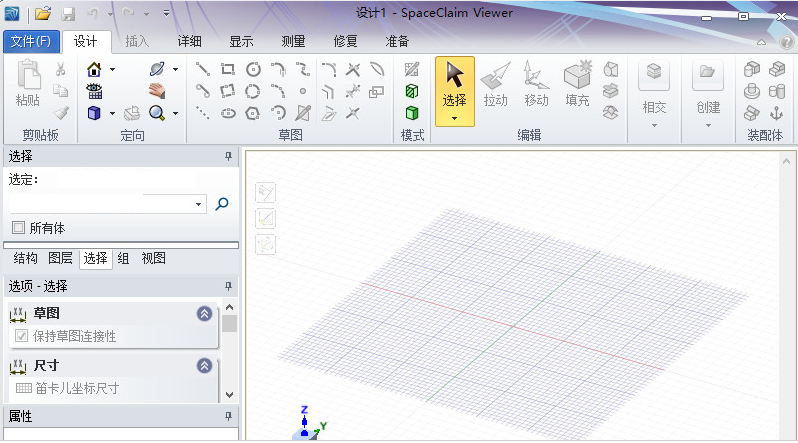Select the blue cube view icon
This screenshot has width=798, height=443.
point(94,113)
